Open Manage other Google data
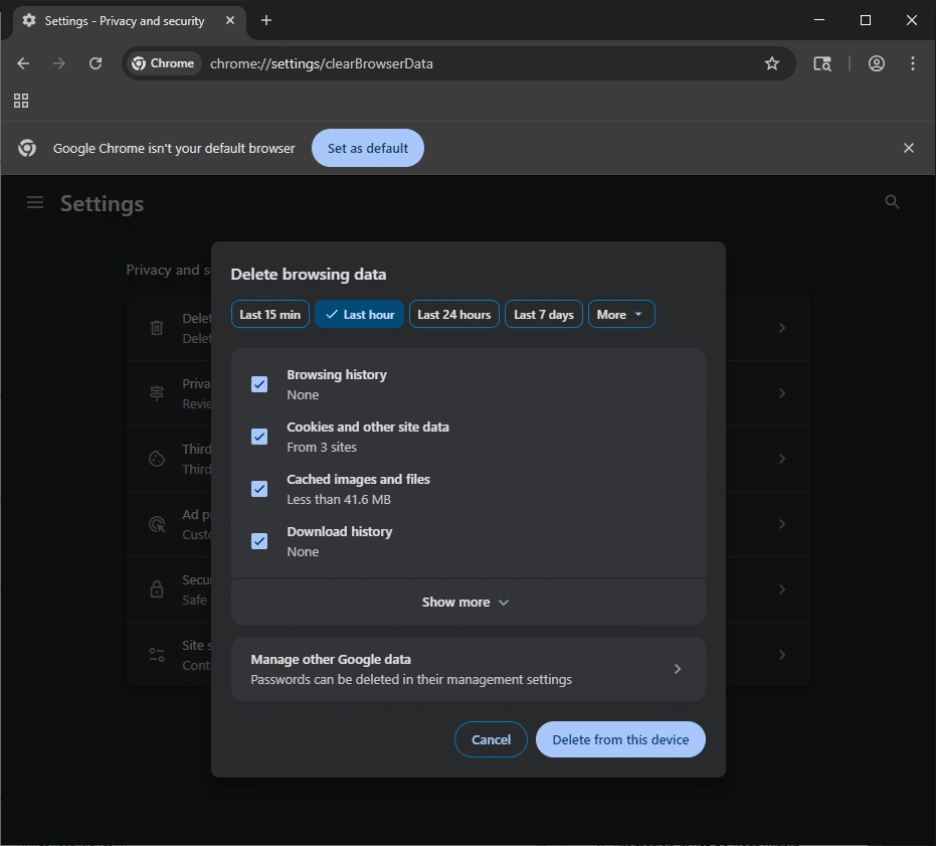Image resolution: width=936 pixels, height=846 pixels. click(468, 669)
